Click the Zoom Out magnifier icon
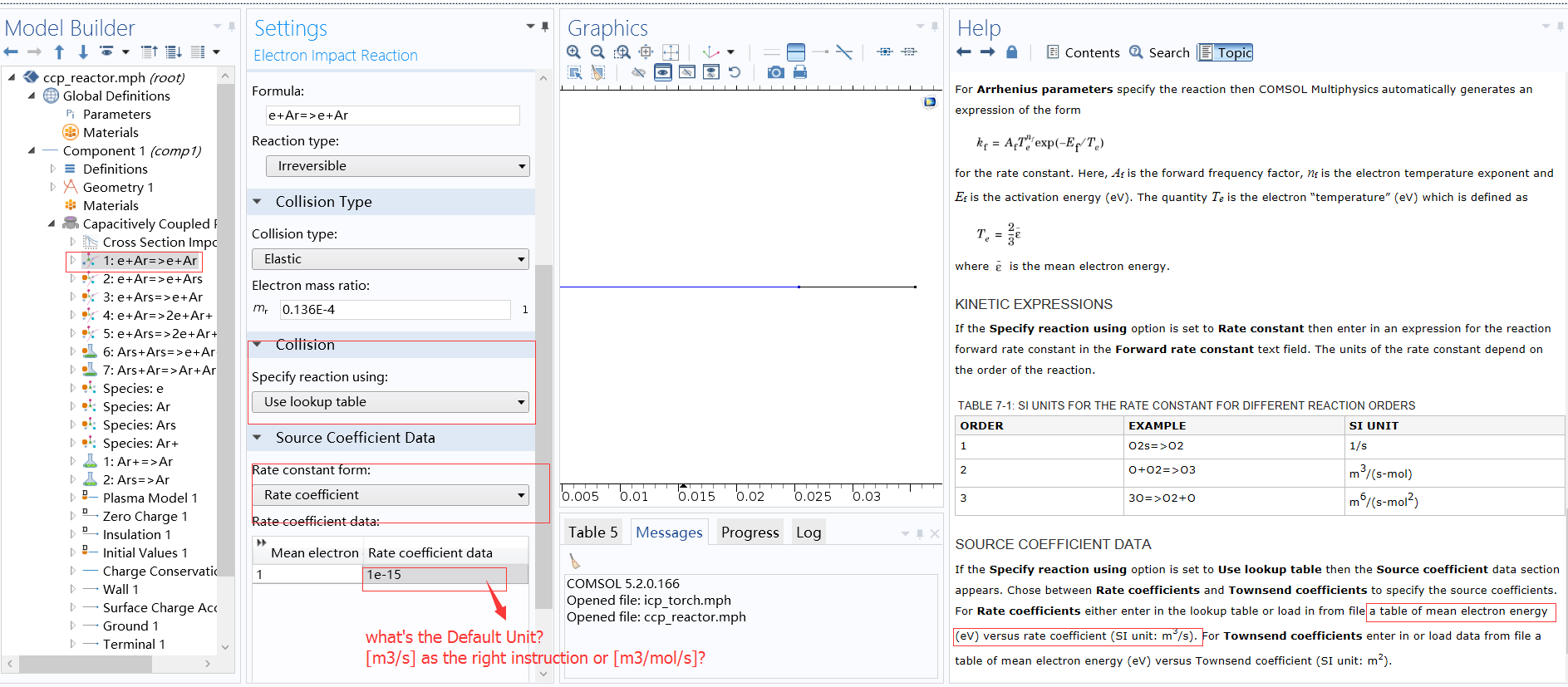The height and width of the screenshot is (687, 1568). pos(597,52)
